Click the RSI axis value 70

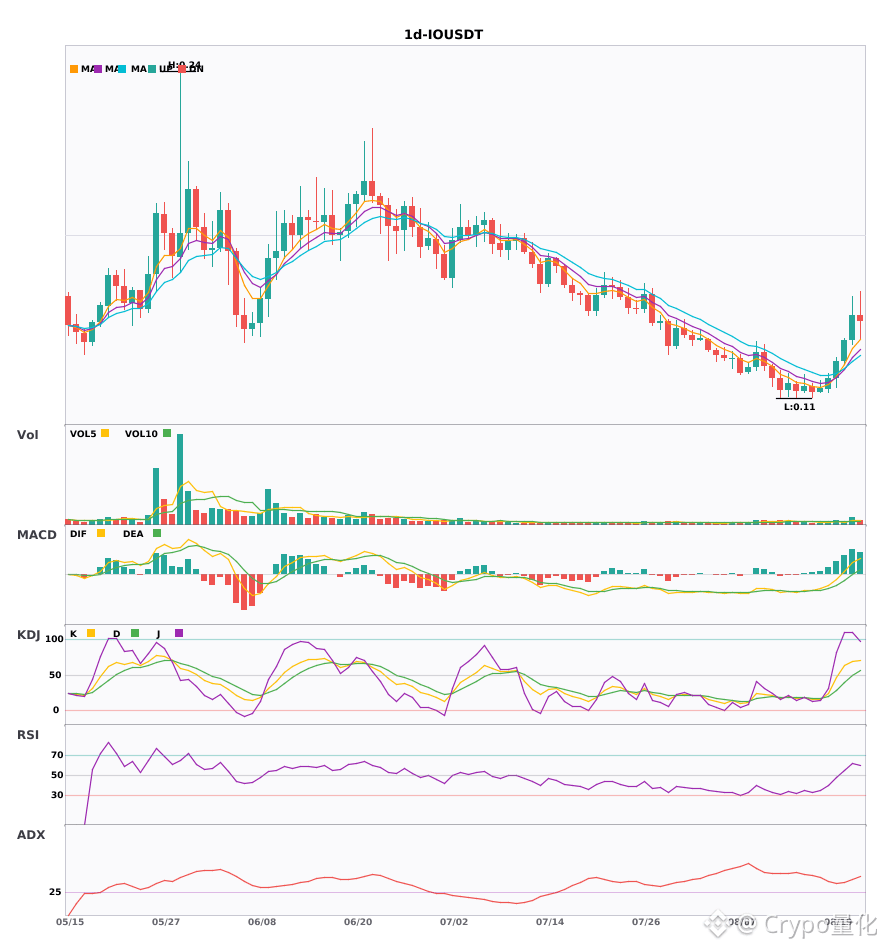point(57,755)
